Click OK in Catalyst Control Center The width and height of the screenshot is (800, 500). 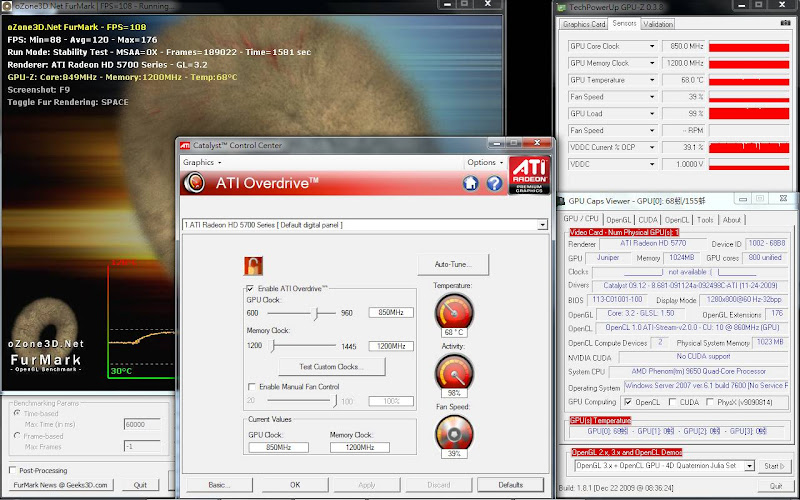point(295,485)
